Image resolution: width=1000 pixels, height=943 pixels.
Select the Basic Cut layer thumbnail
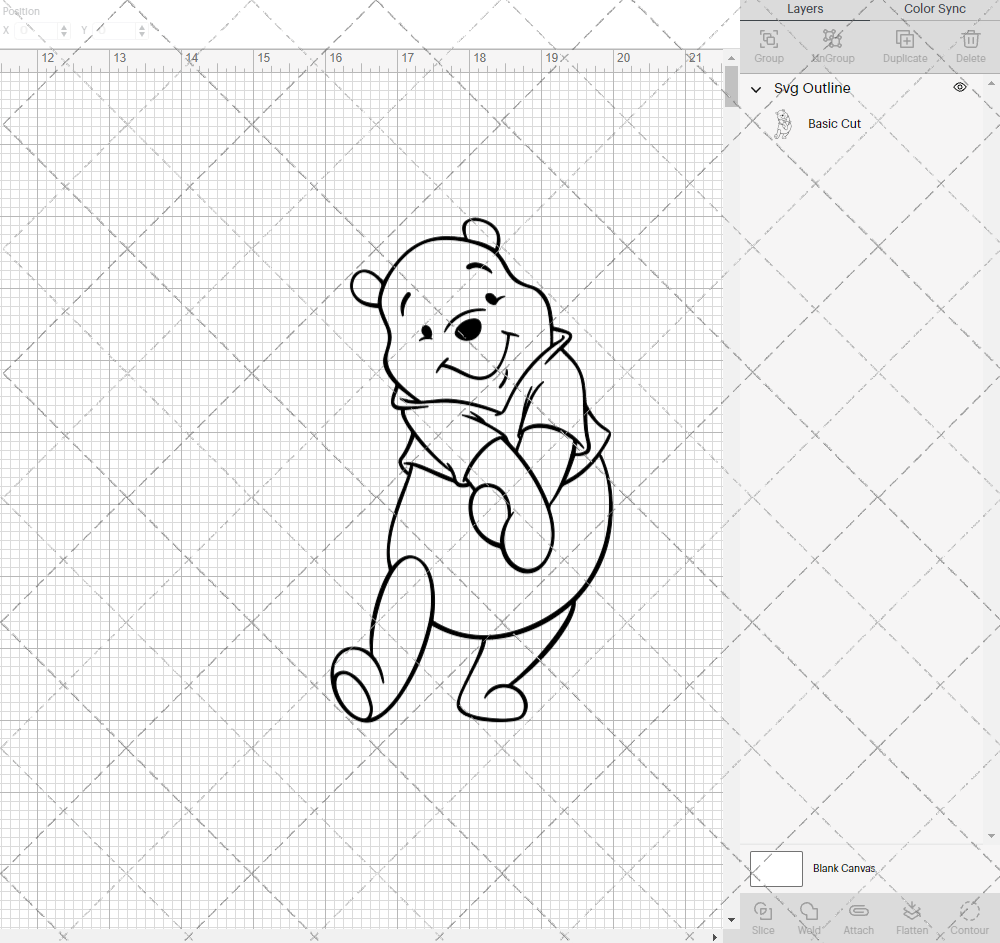pyautogui.click(x=783, y=124)
